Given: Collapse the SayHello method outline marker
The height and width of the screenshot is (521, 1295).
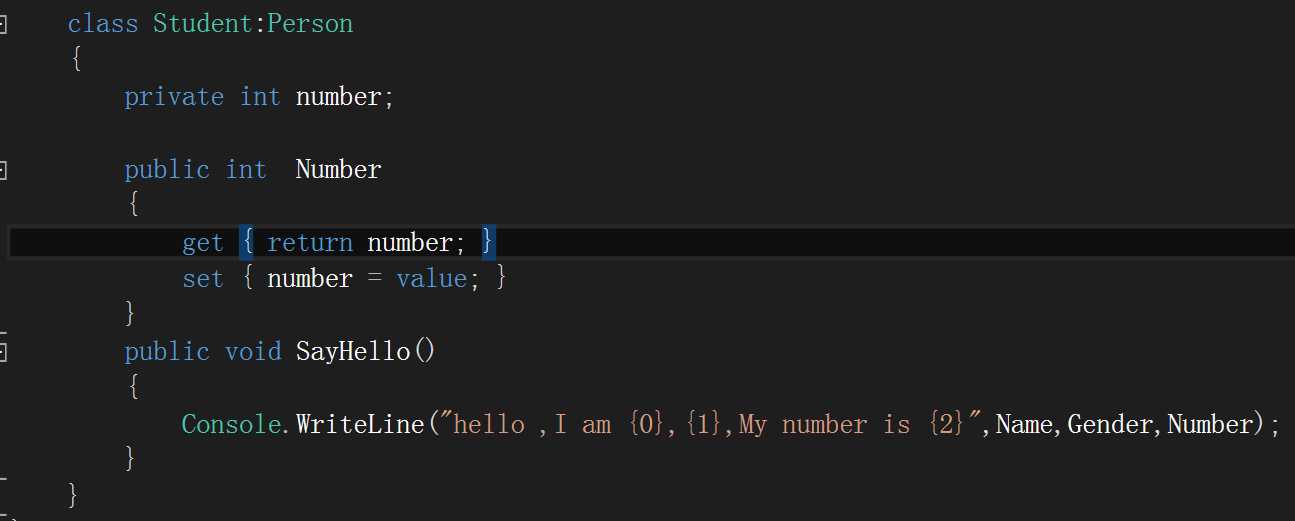Looking at the screenshot, I should click(x=2, y=352).
